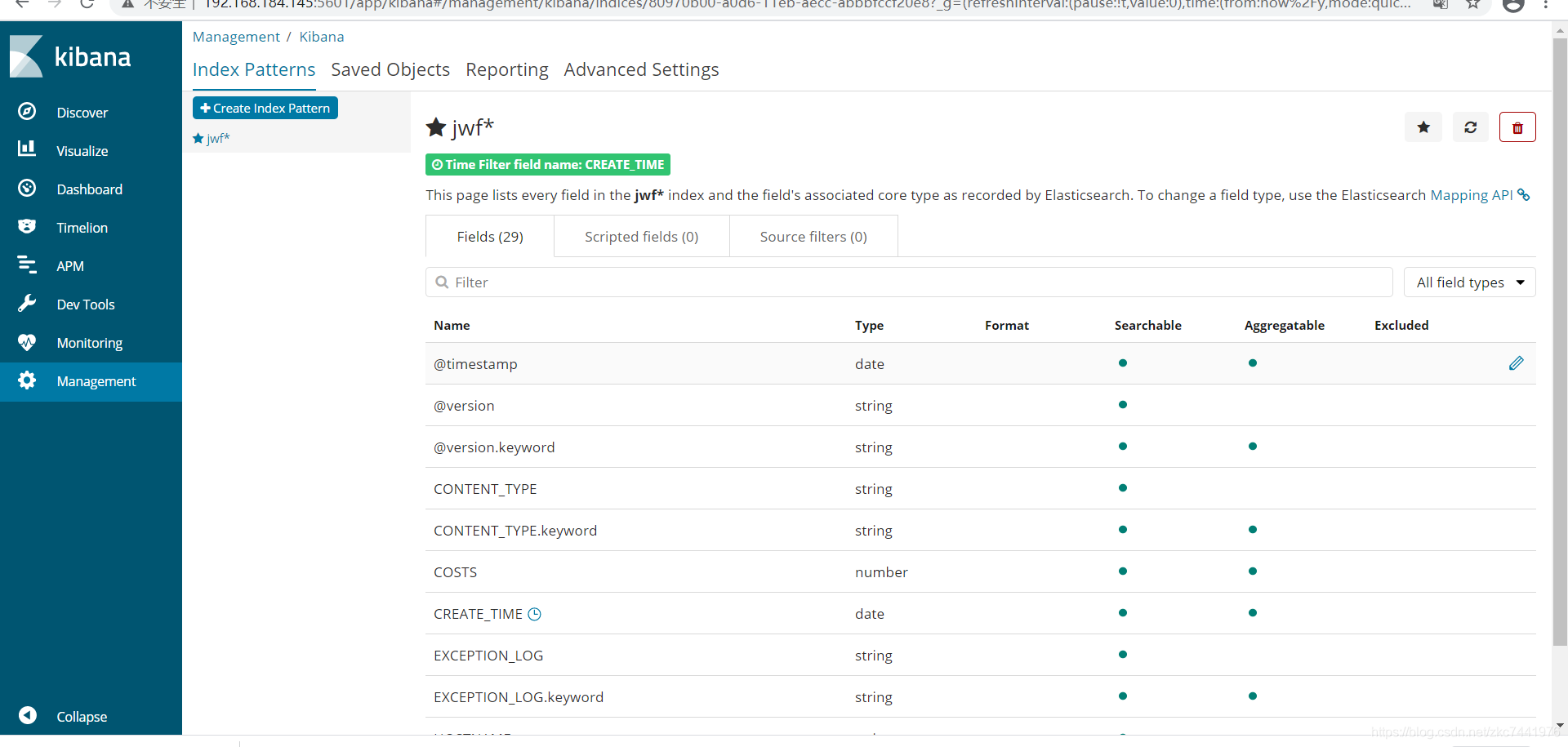
Task: Delete the index pattern trash button
Action: (x=1517, y=127)
